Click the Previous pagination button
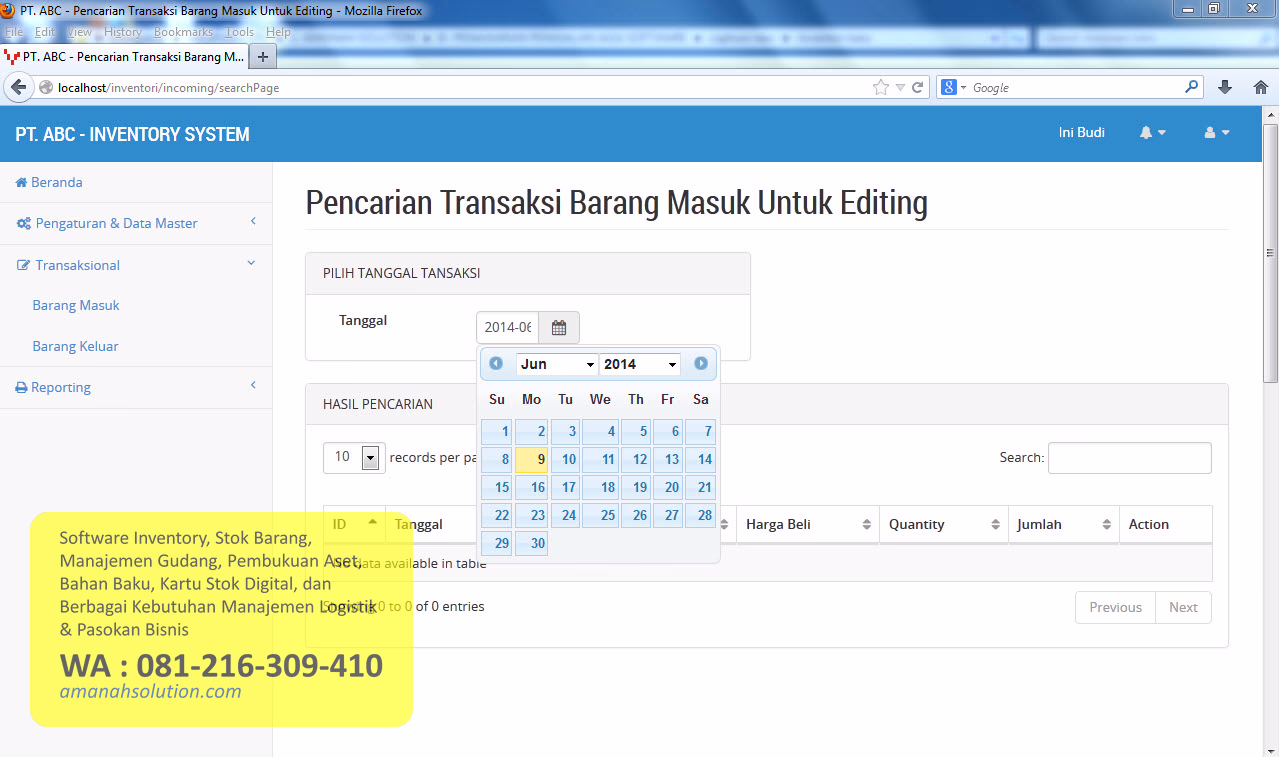 click(1115, 607)
